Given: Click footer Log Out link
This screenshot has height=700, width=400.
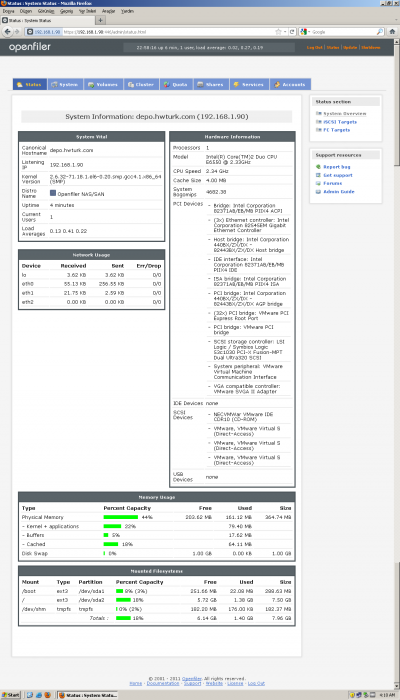Looking at the screenshot, I should coord(256,683).
